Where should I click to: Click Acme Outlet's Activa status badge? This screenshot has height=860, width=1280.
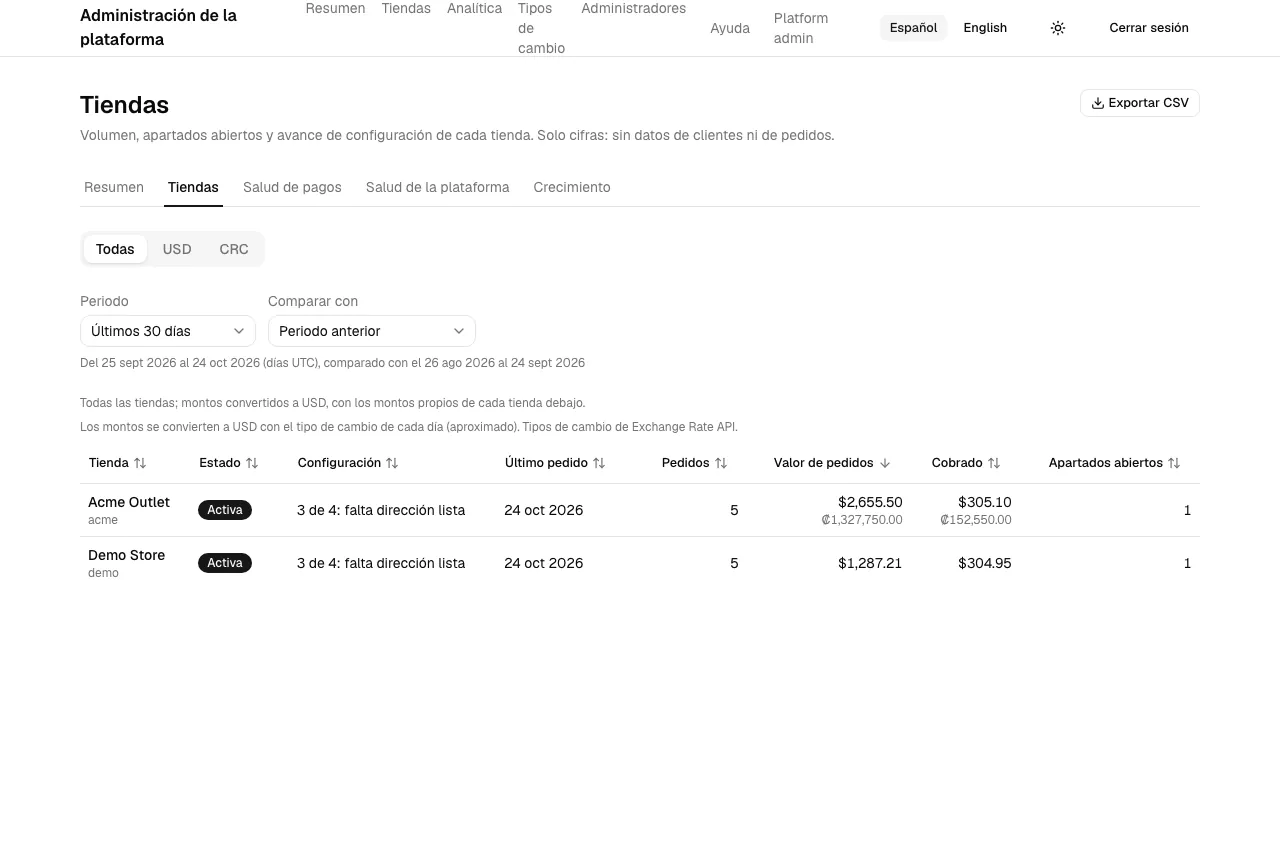[225, 510]
